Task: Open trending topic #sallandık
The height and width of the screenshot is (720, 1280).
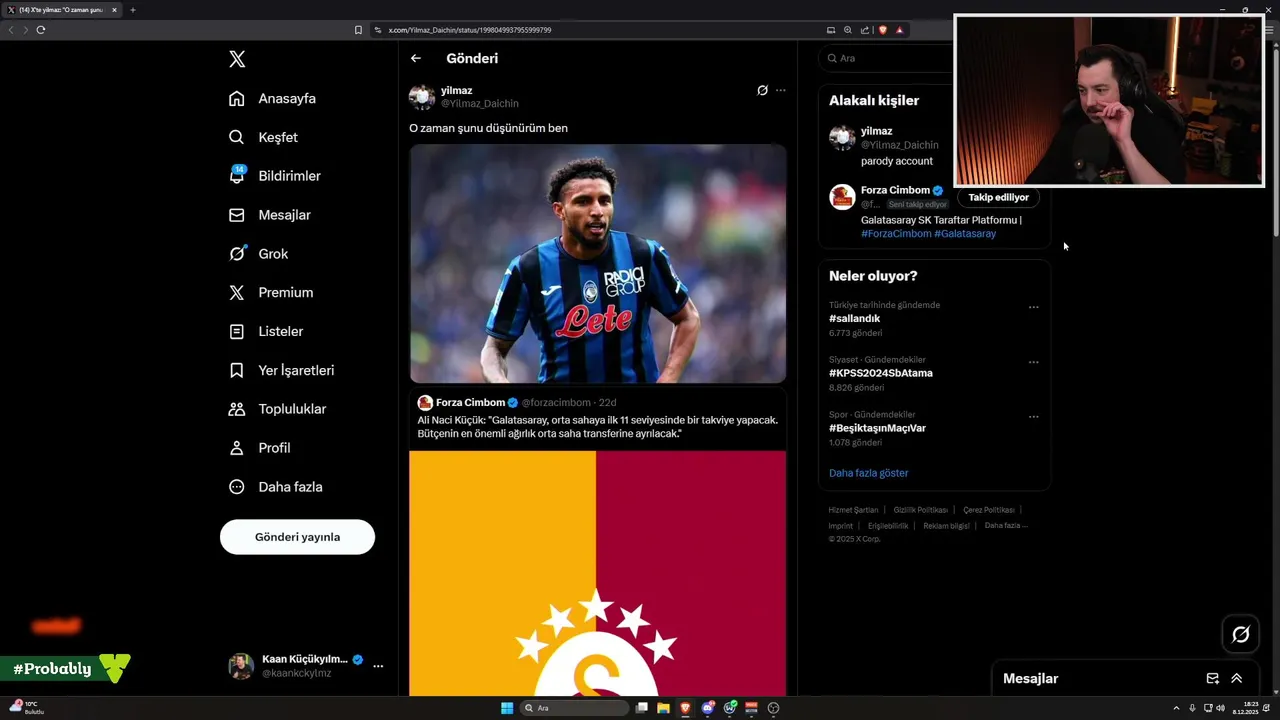Action: click(x=854, y=318)
